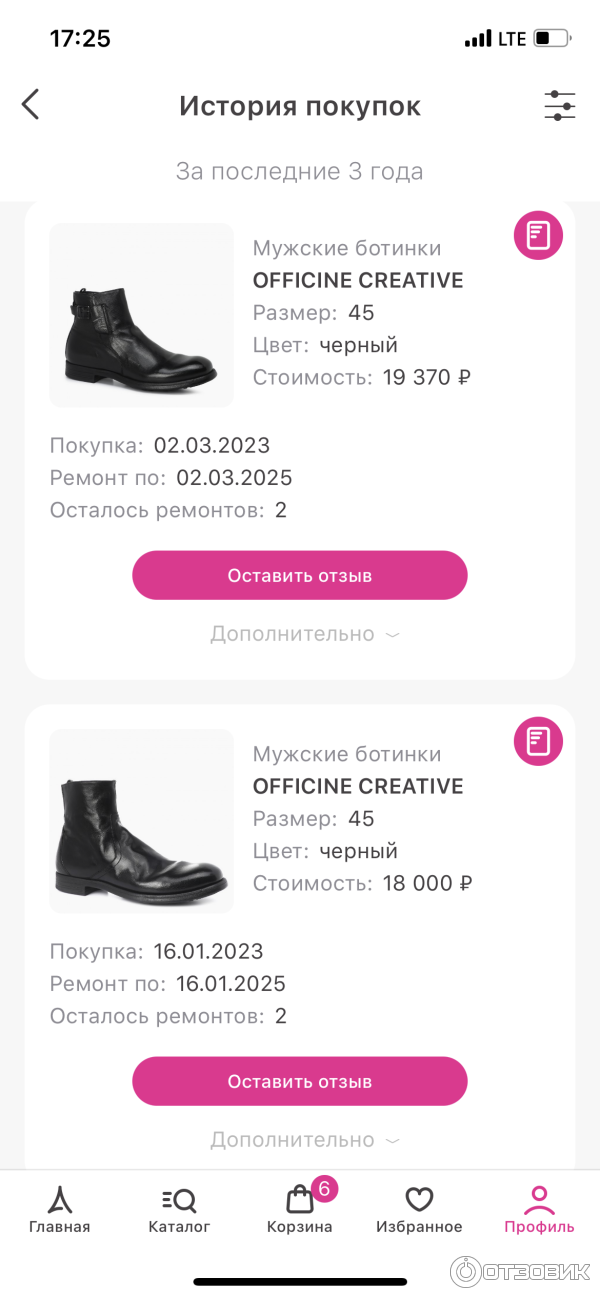Open the filter settings icon
The image size is (600, 1298).
(x=559, y=105)
